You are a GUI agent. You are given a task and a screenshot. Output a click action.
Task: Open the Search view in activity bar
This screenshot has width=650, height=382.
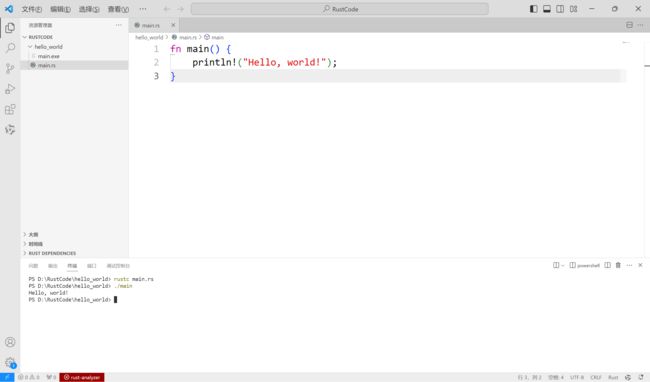(x=10, y=48)
